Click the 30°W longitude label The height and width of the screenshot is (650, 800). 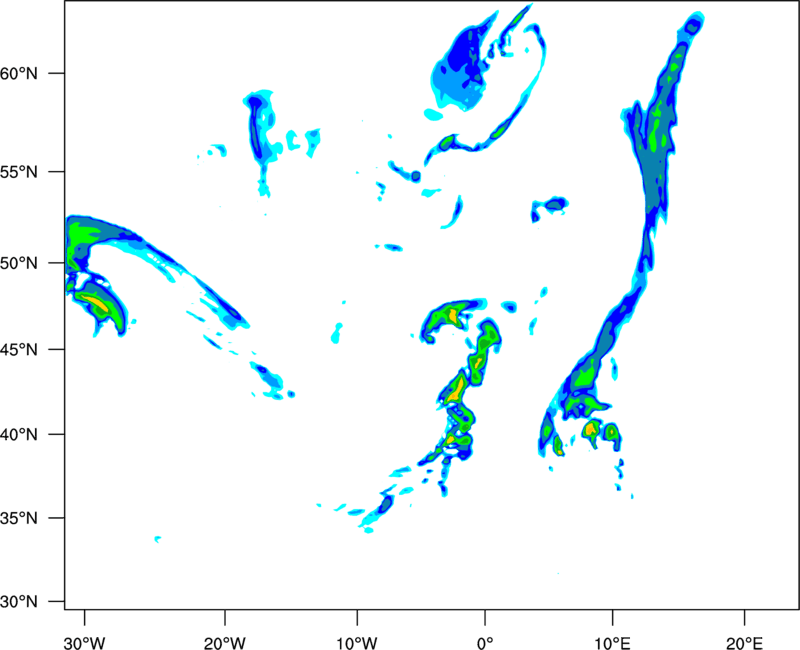click(84, 643)
